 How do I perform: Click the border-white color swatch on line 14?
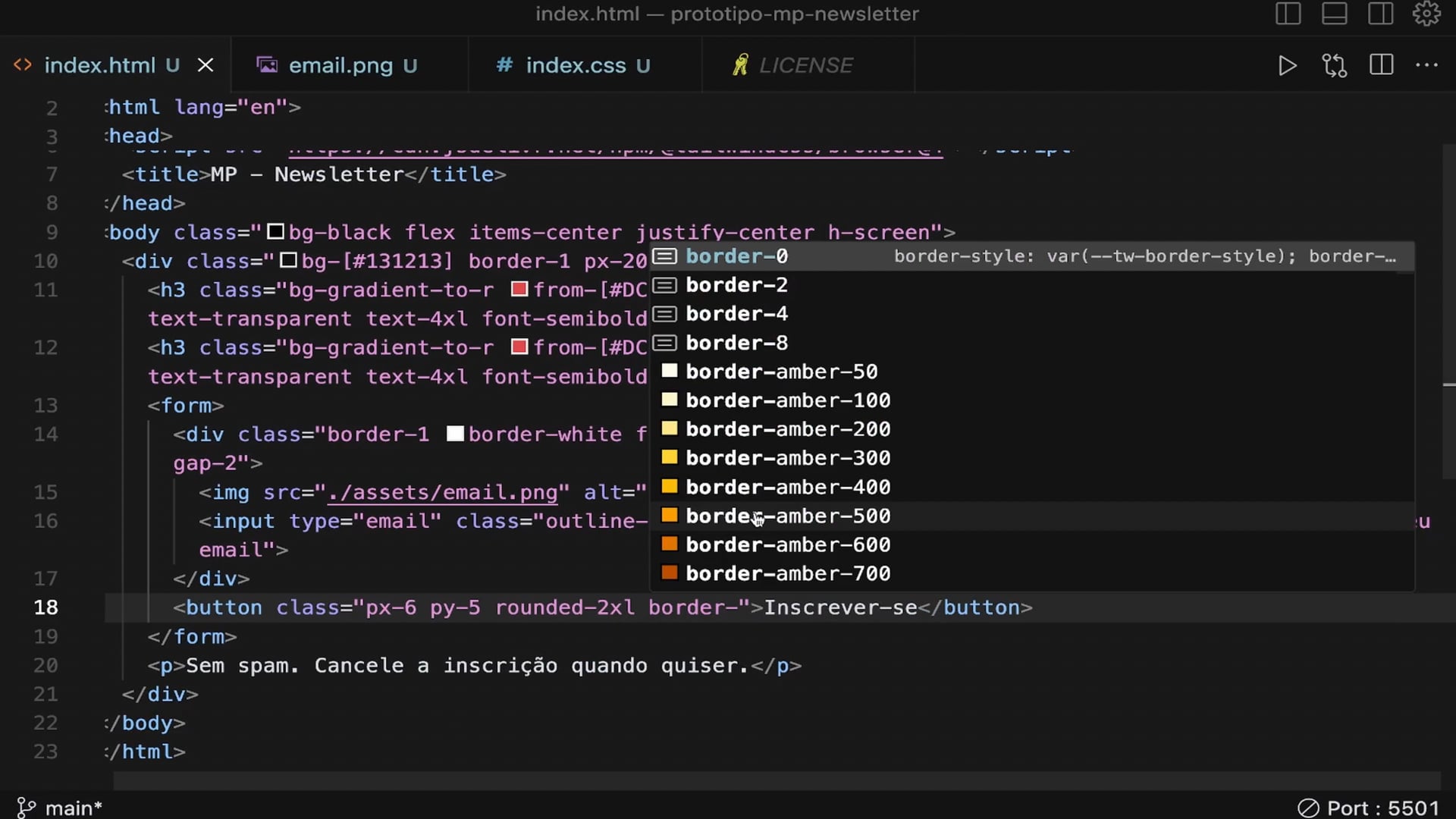(455, 434)
